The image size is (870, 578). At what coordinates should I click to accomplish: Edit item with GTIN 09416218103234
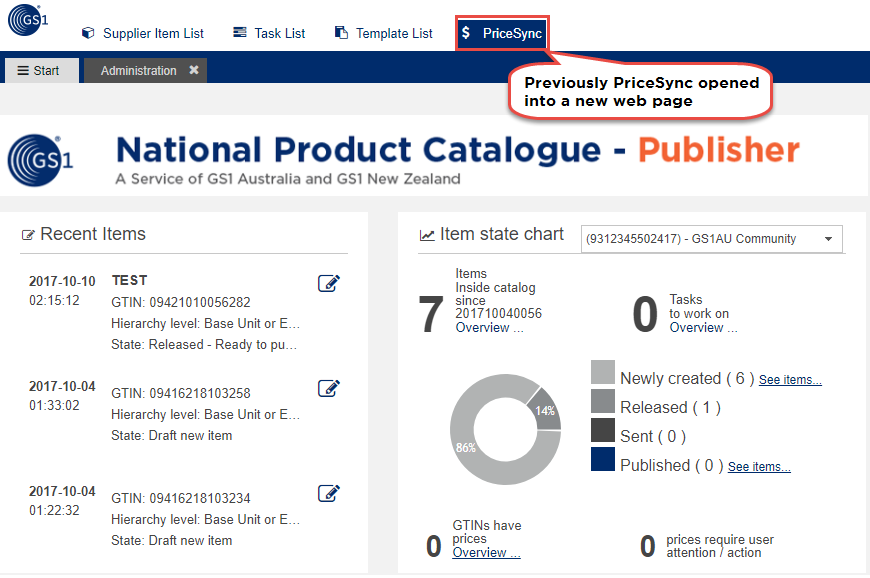click(x=328, y=493)
